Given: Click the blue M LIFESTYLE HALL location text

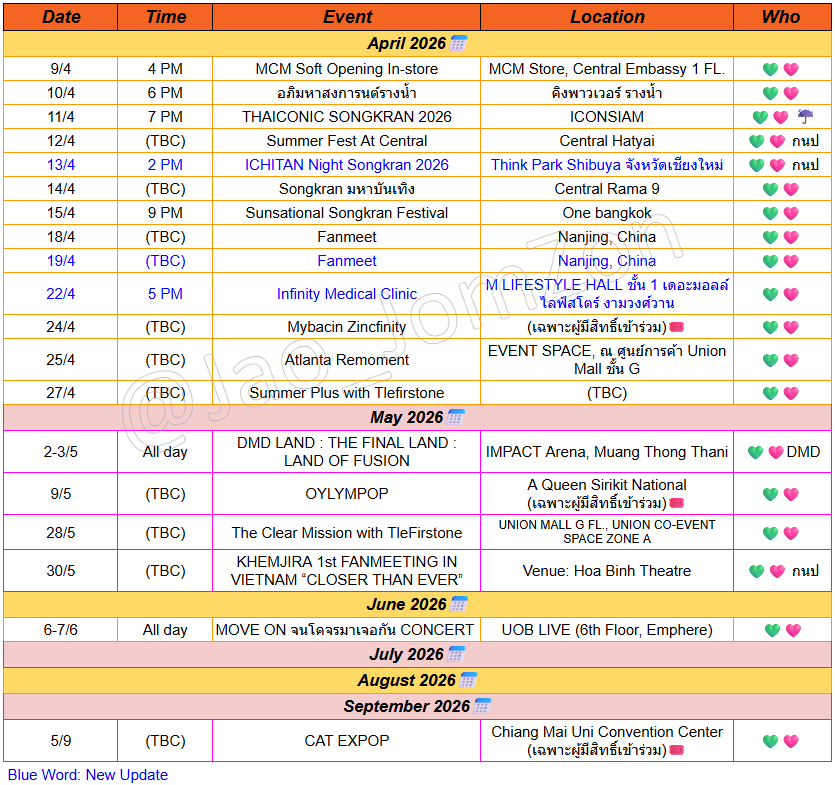Looking at the screenshot, I should coord(607,293).
